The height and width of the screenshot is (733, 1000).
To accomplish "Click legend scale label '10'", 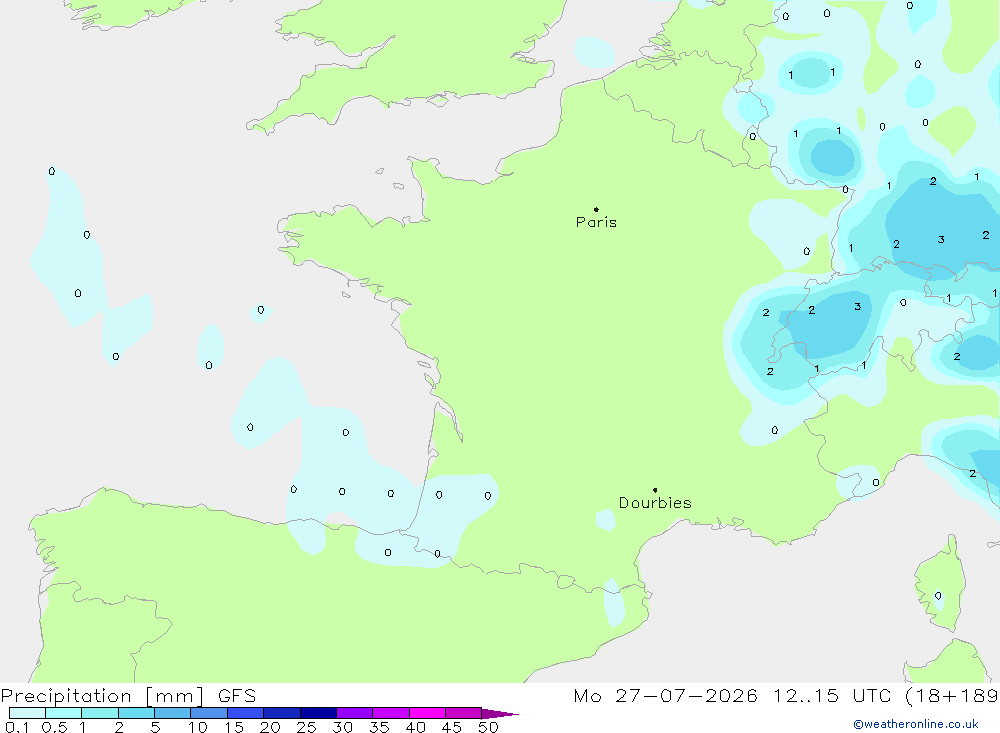I will coord(198,727).
